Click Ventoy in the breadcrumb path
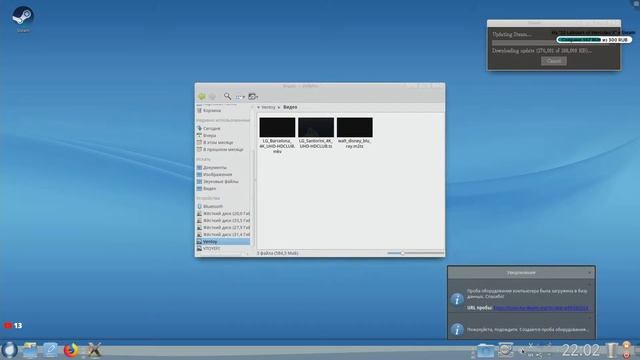Image resolution: width=640 pixels, height=360 pixels. tap(269, 107)
